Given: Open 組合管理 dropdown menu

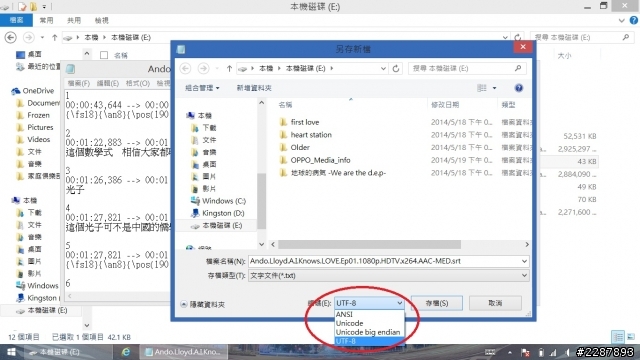Looking at the screenshot, I should coord(202,88).
